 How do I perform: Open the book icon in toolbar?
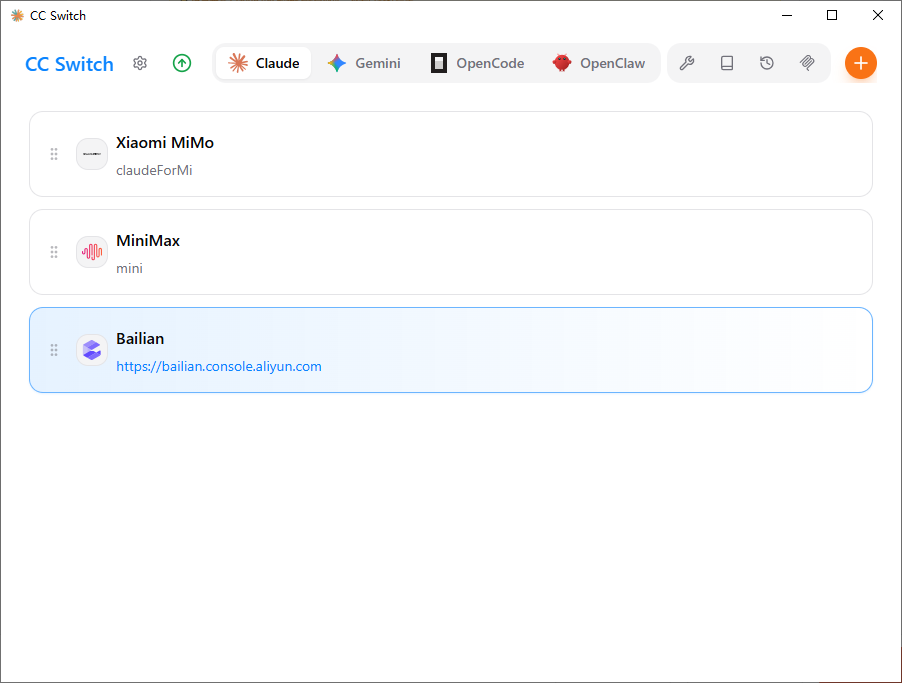pos(727,63)
